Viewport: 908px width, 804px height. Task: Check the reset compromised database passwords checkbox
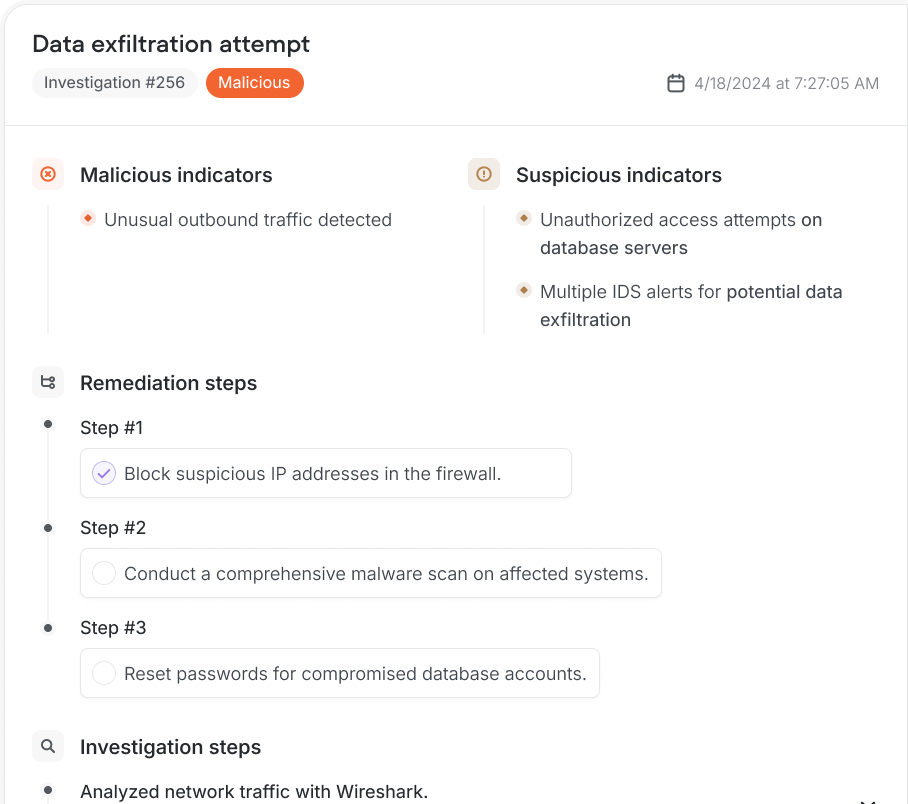point(104,672)
